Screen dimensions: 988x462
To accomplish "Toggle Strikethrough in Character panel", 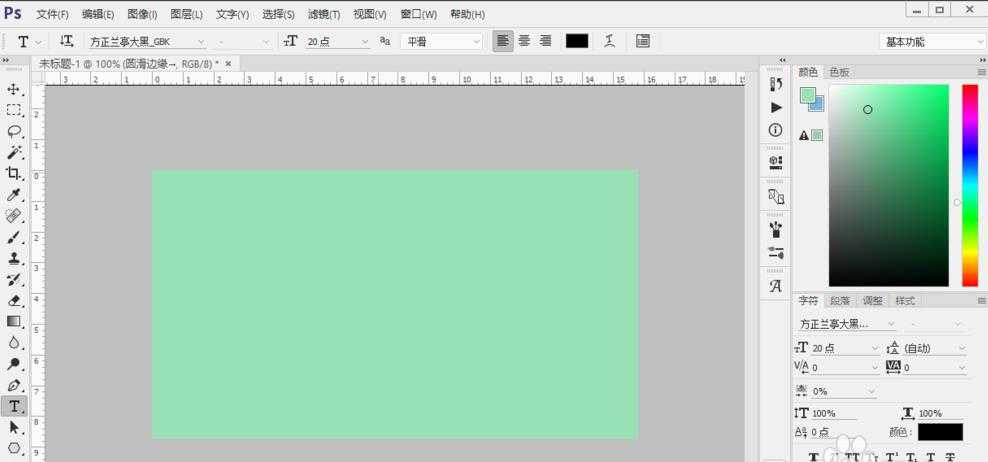I will pos(950,457).
